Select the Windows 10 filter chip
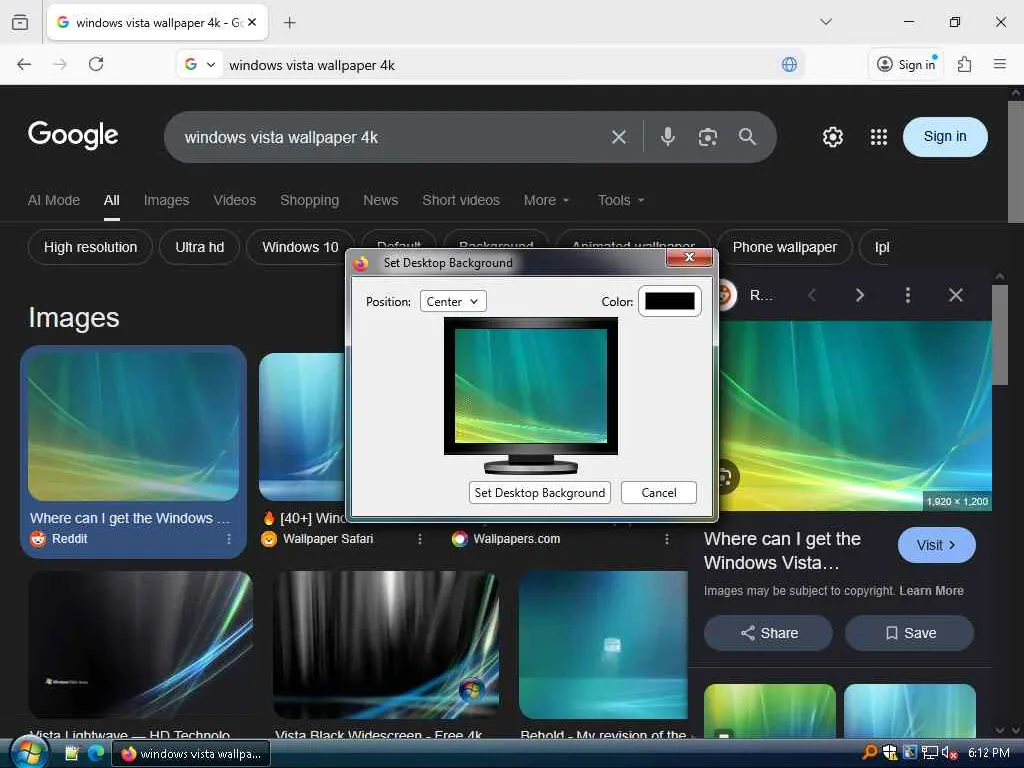The width and height of the screenshot is (1024, 768). point(300,248)
